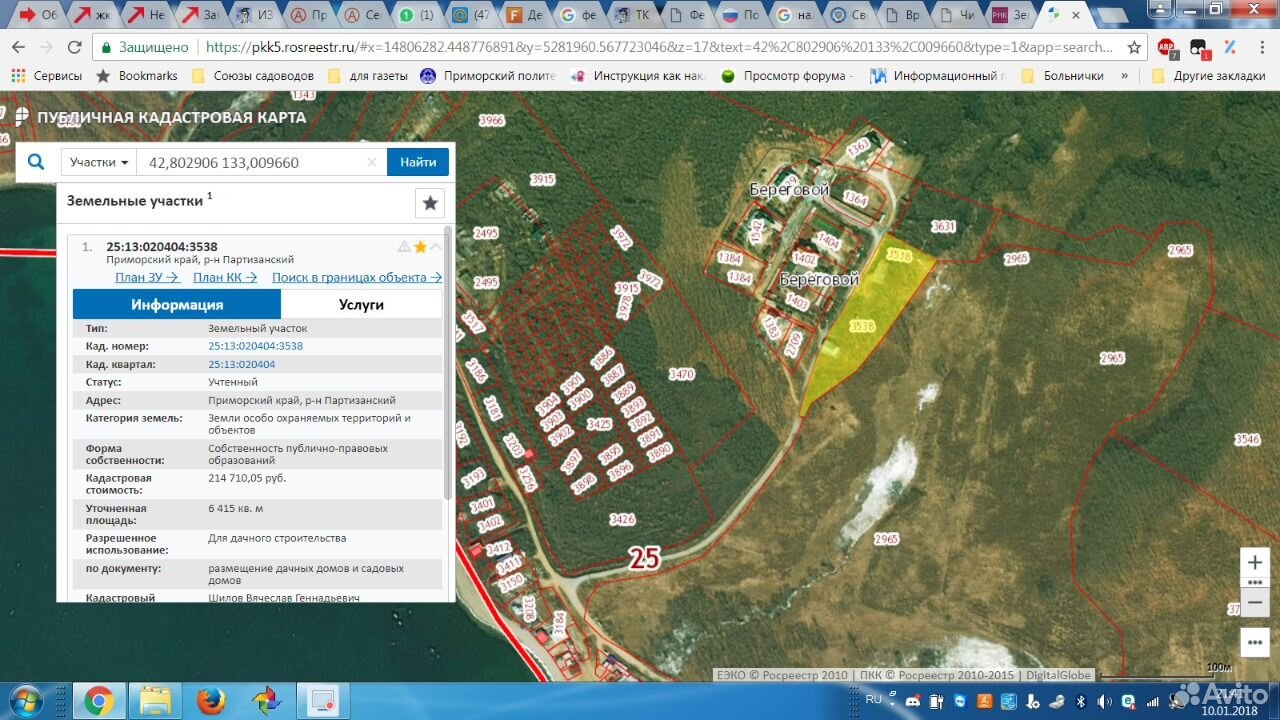
Task: Open the Другие закладки folder
Action: click(x=1209, y=76)
